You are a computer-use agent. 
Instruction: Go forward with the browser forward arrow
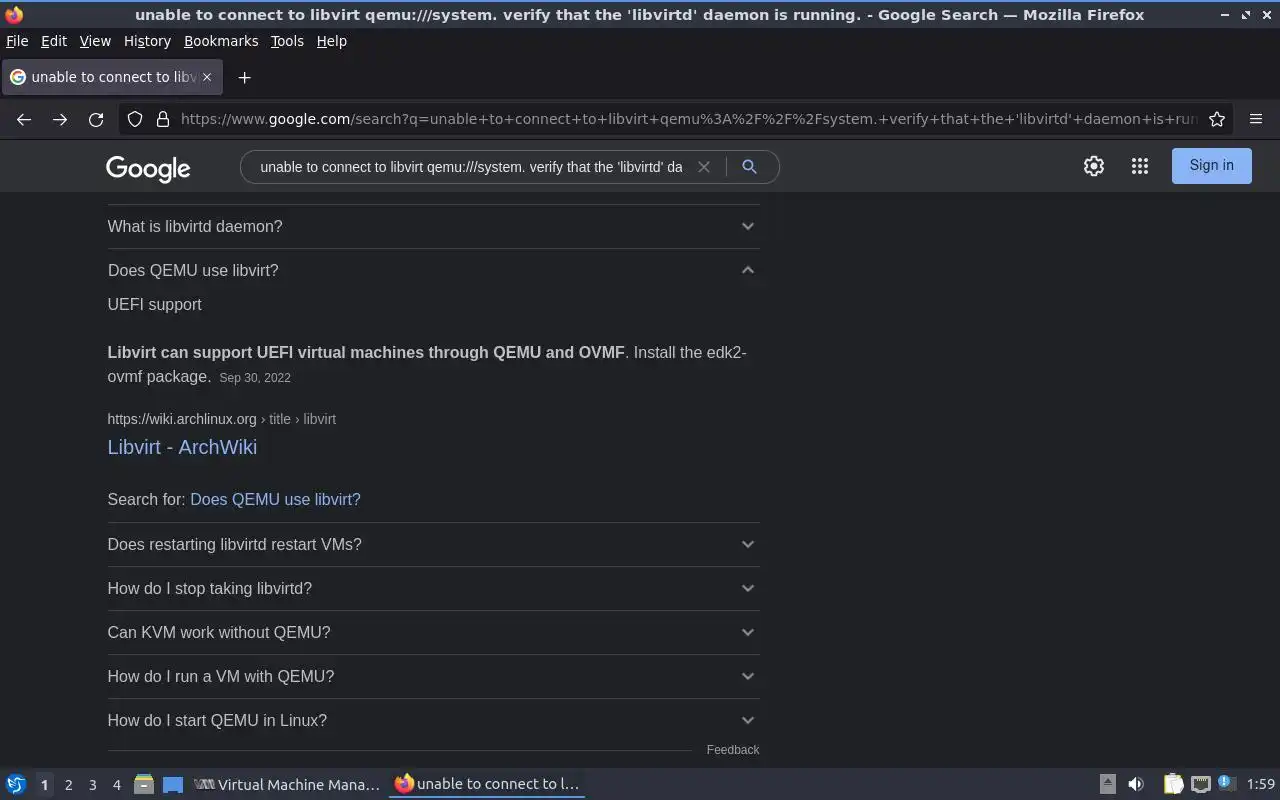coord(60,119)
